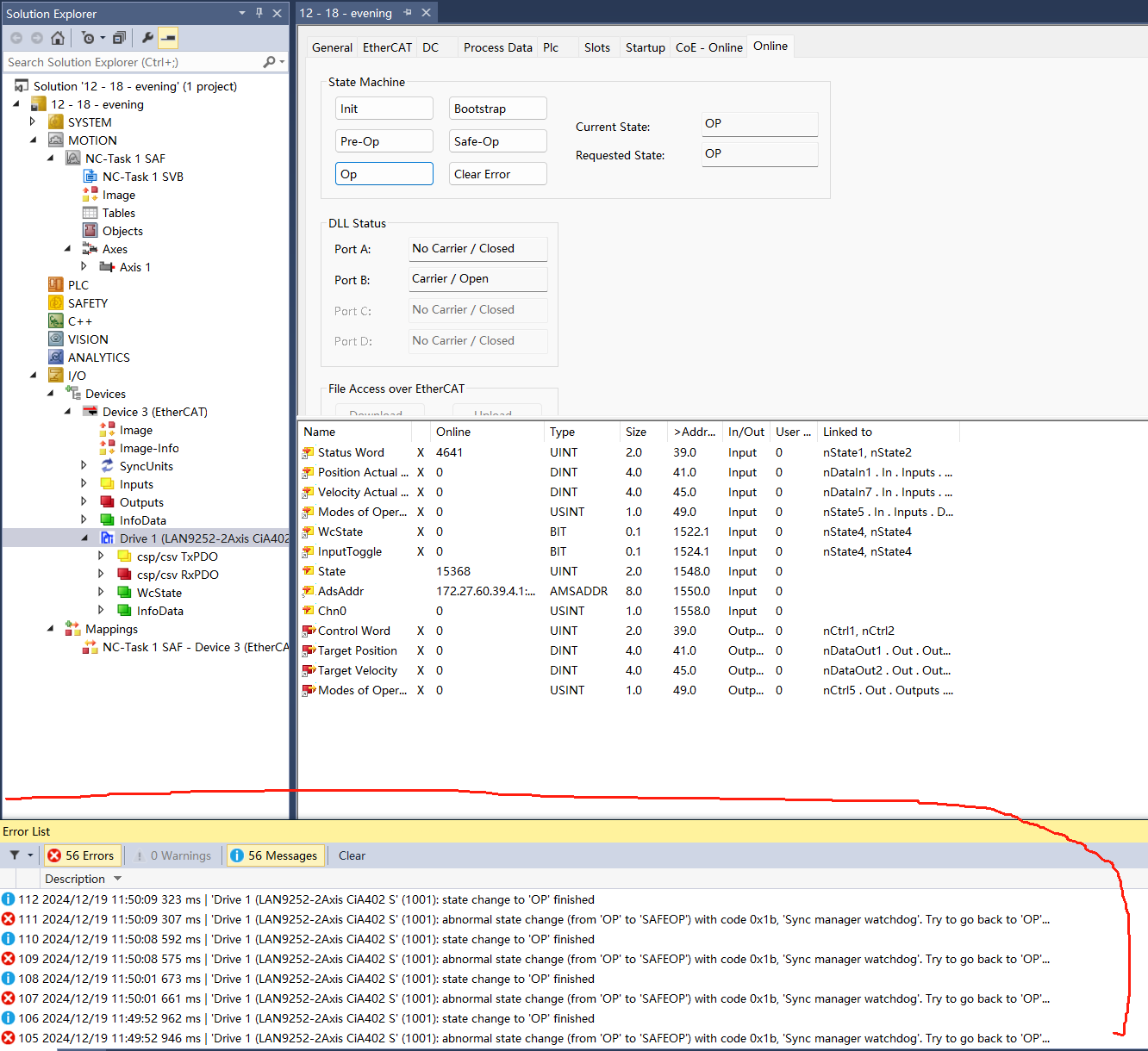Collapse Device 3 (EtherCAT) node

[67, 411]
